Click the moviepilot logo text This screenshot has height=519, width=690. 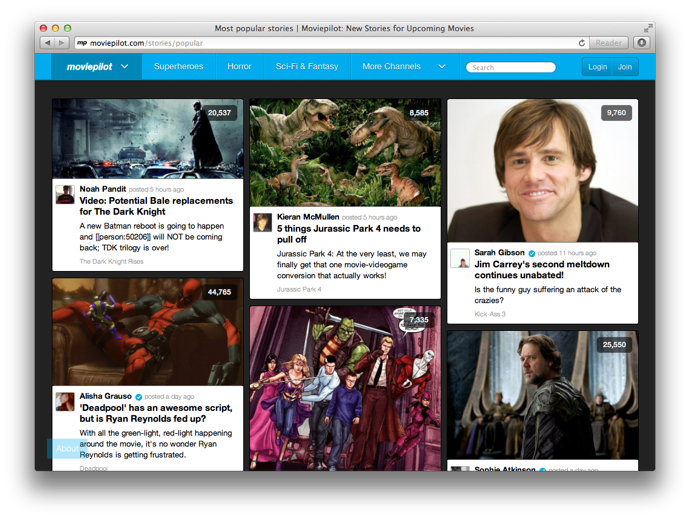(x=89, y=66)
